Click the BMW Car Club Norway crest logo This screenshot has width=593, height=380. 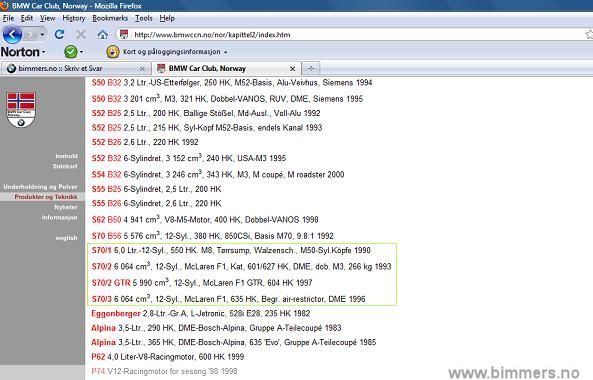coord(21,109)
